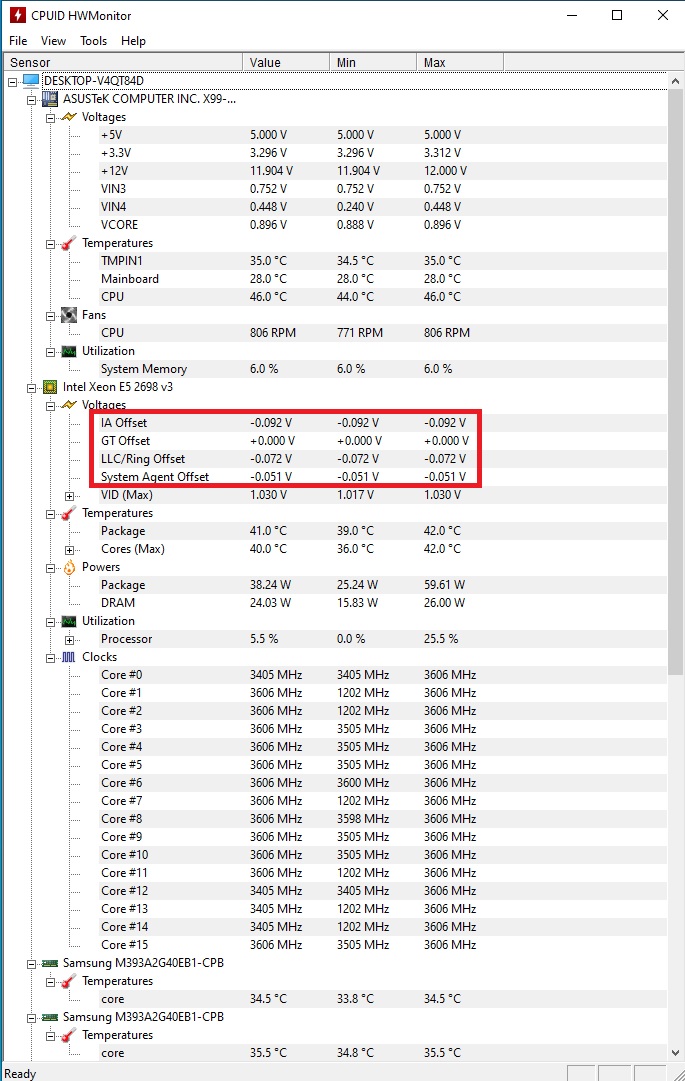Expand the Processor utilization entry
Screen dimensions: 685x1081
pos(70,640)
